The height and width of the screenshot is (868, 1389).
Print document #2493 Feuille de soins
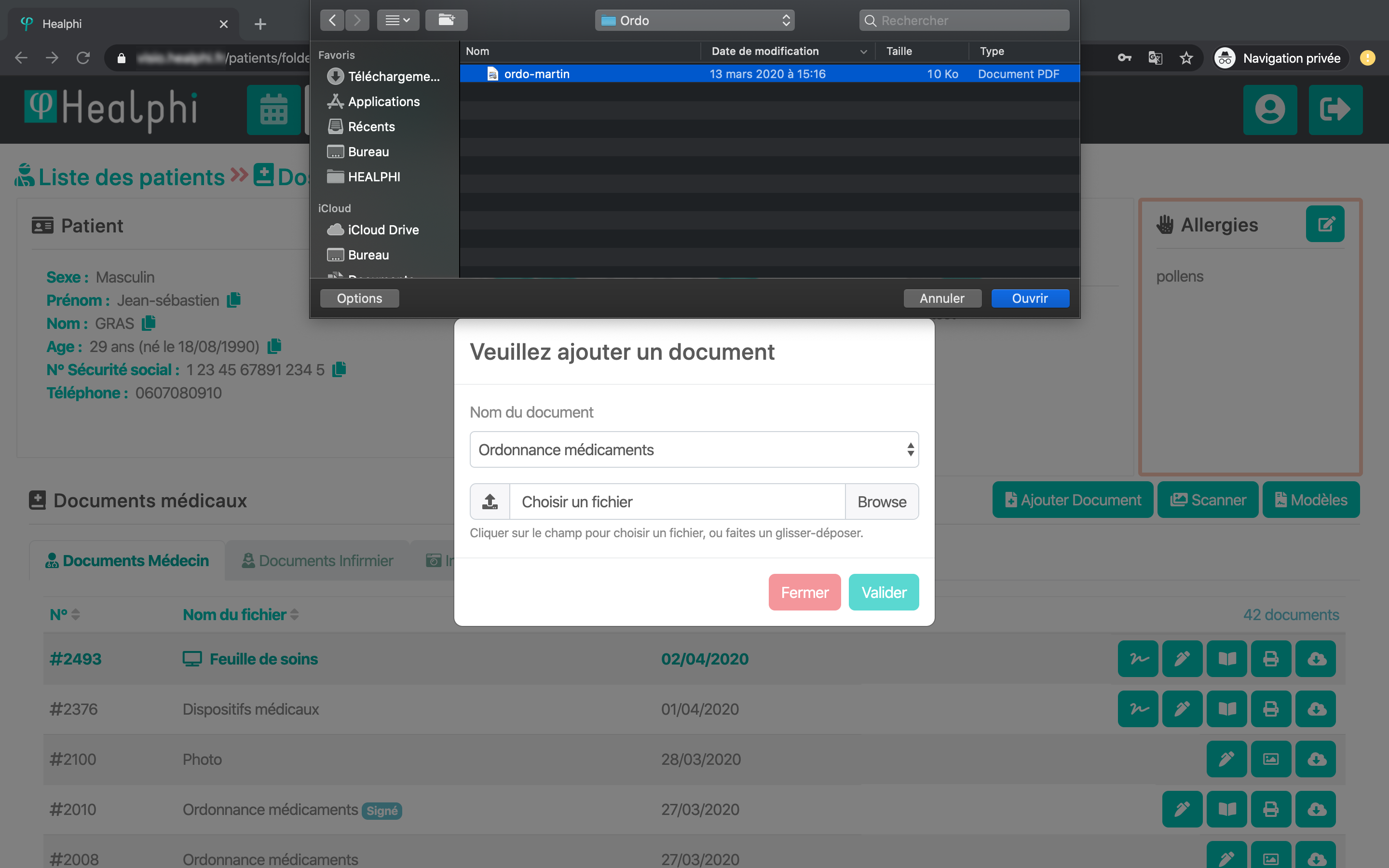tap(1271, 658)
